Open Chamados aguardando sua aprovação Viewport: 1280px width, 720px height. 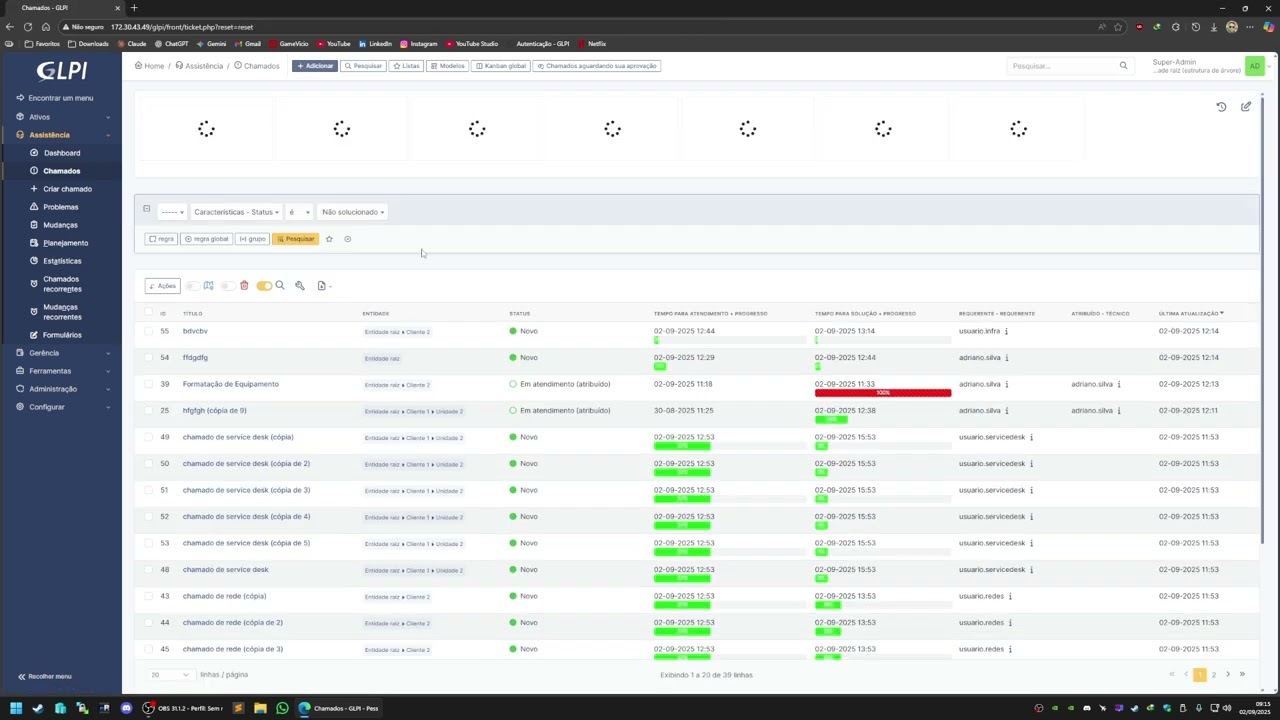coord(597,66)
